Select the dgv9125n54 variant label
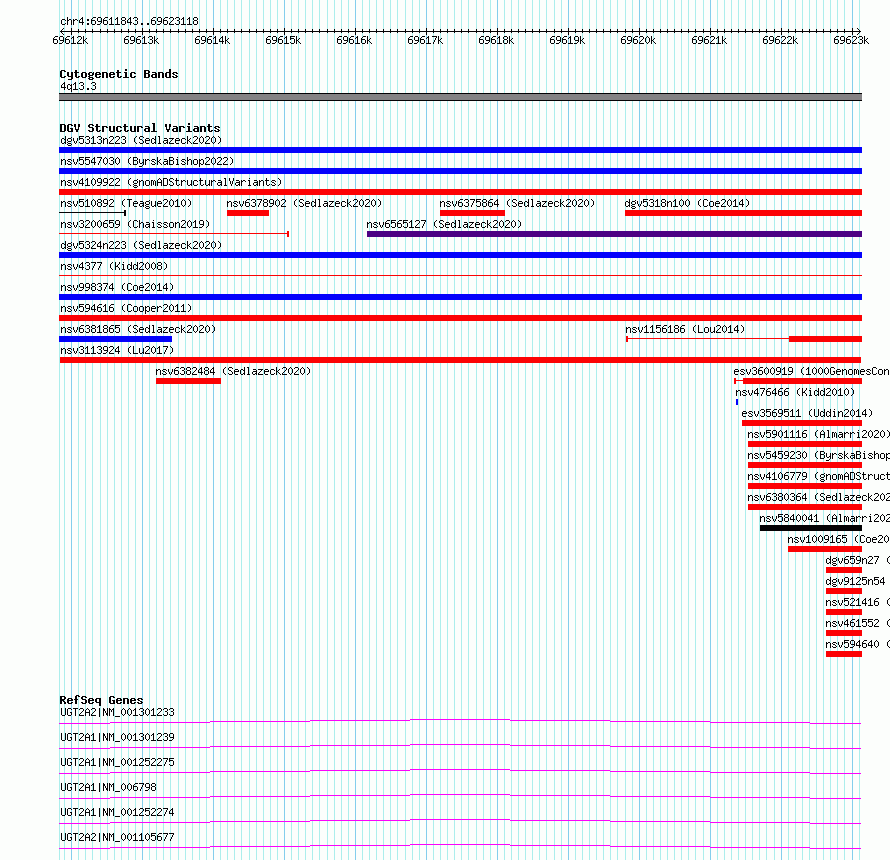This screenshot has width=890, height=860. tap(855, 581)
